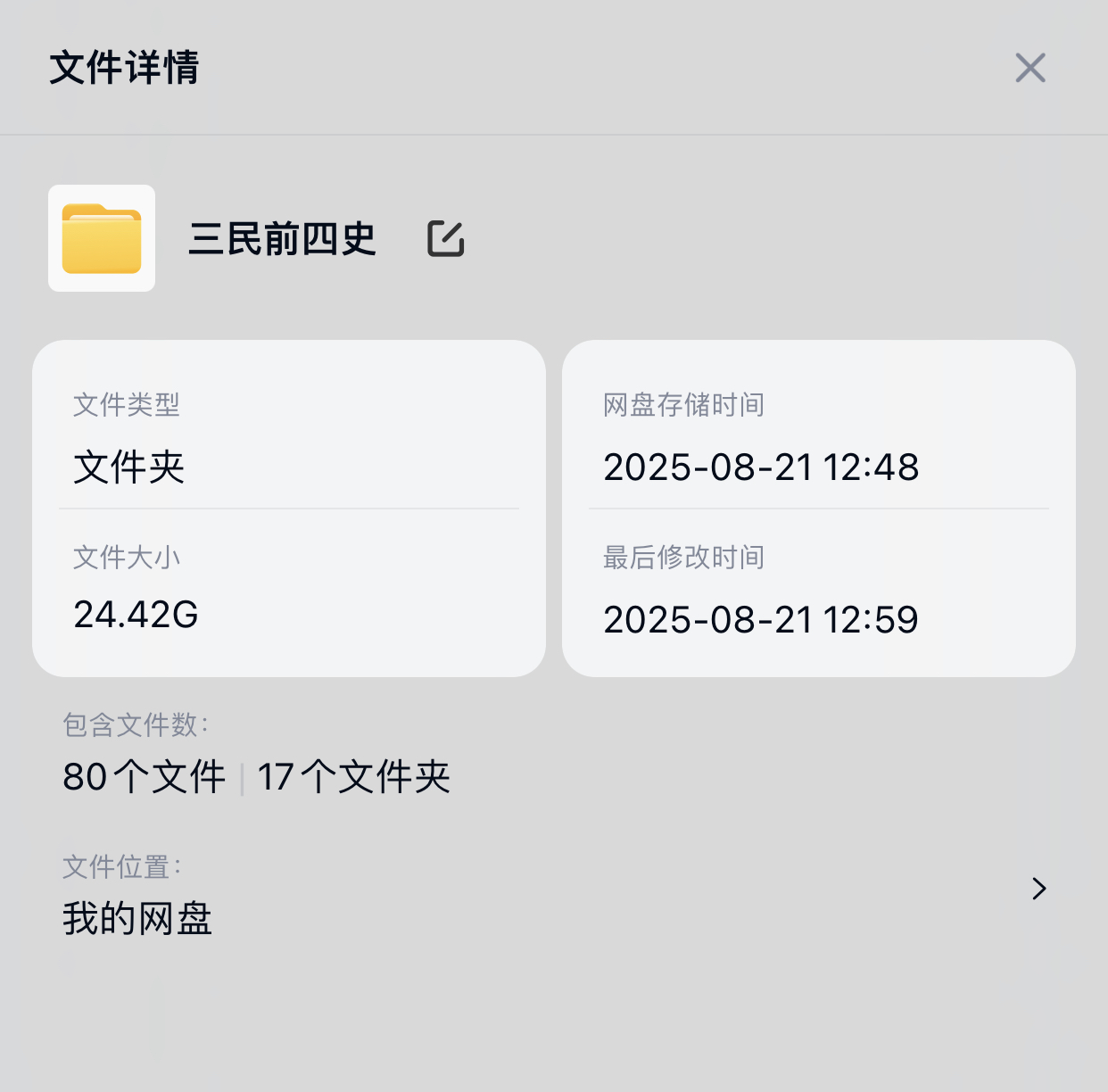Click the 包含文件数 label
This screenshot has height=1092, width=1108.
pos(136,725)
